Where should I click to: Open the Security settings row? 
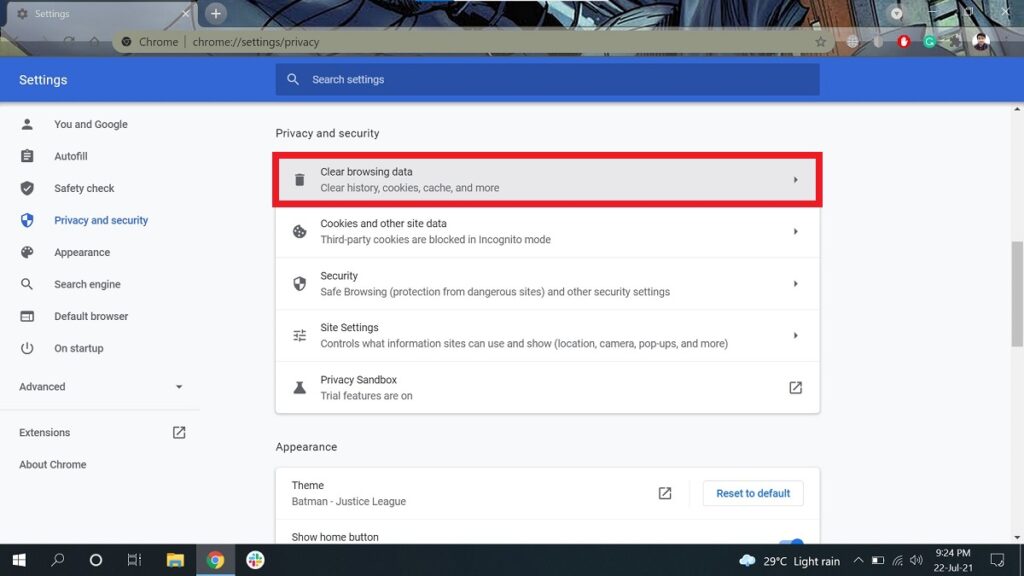(x=547, y=284)
